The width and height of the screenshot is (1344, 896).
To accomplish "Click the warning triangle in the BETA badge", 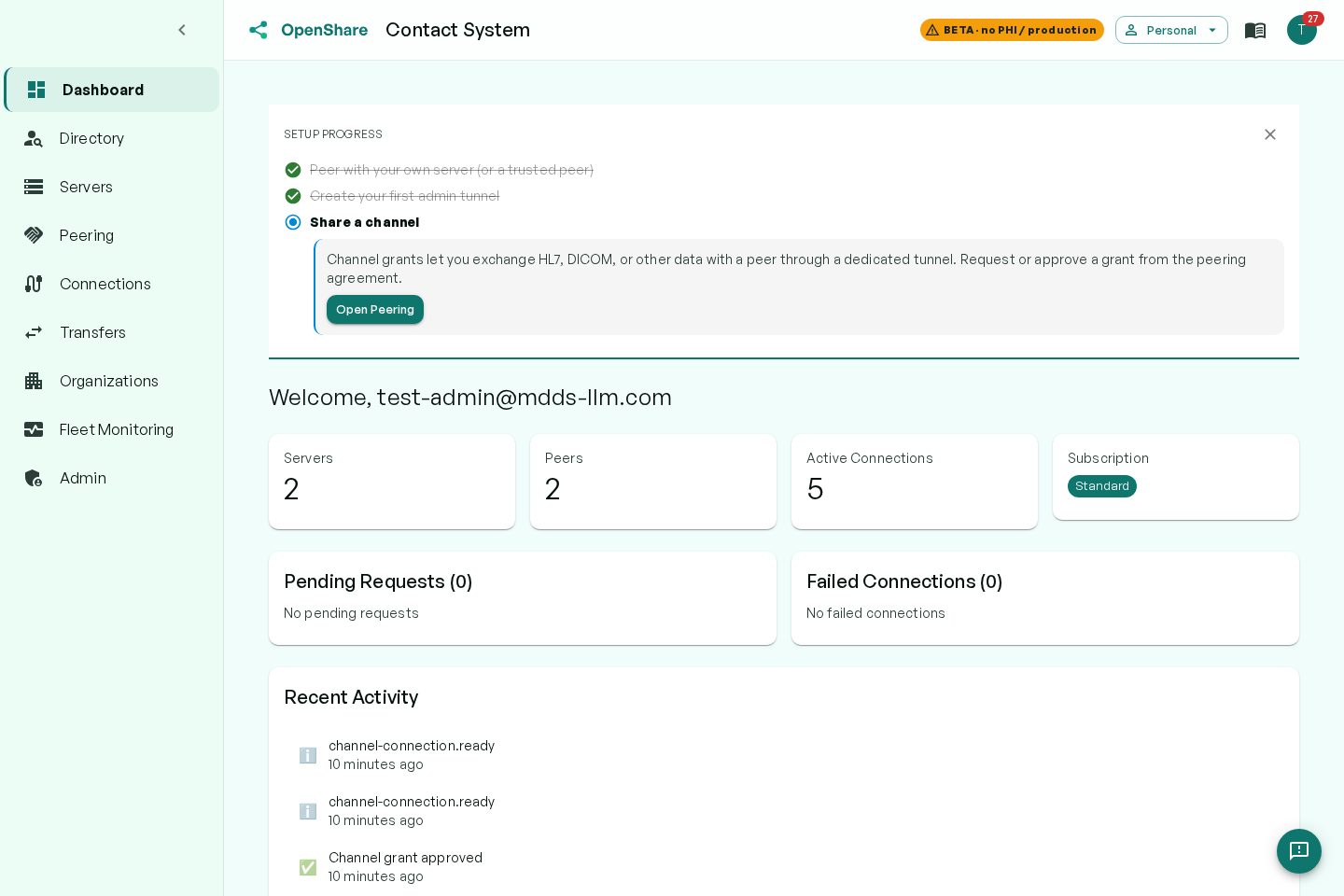I will point(932,30).
